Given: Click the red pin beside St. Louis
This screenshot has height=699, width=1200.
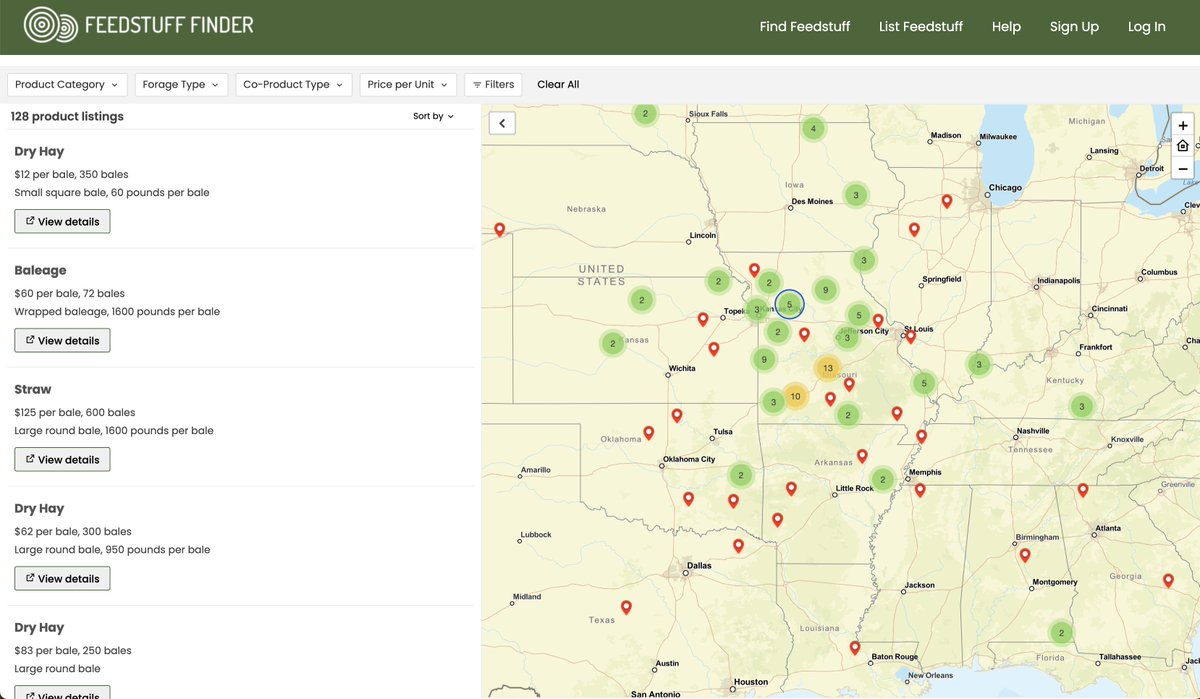Looking at the screenshot, I should click(x=910, y=337).
